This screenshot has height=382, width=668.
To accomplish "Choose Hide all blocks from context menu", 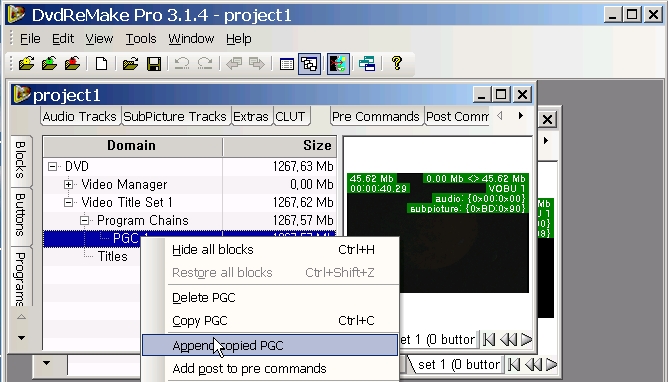I will coord(271,250).
